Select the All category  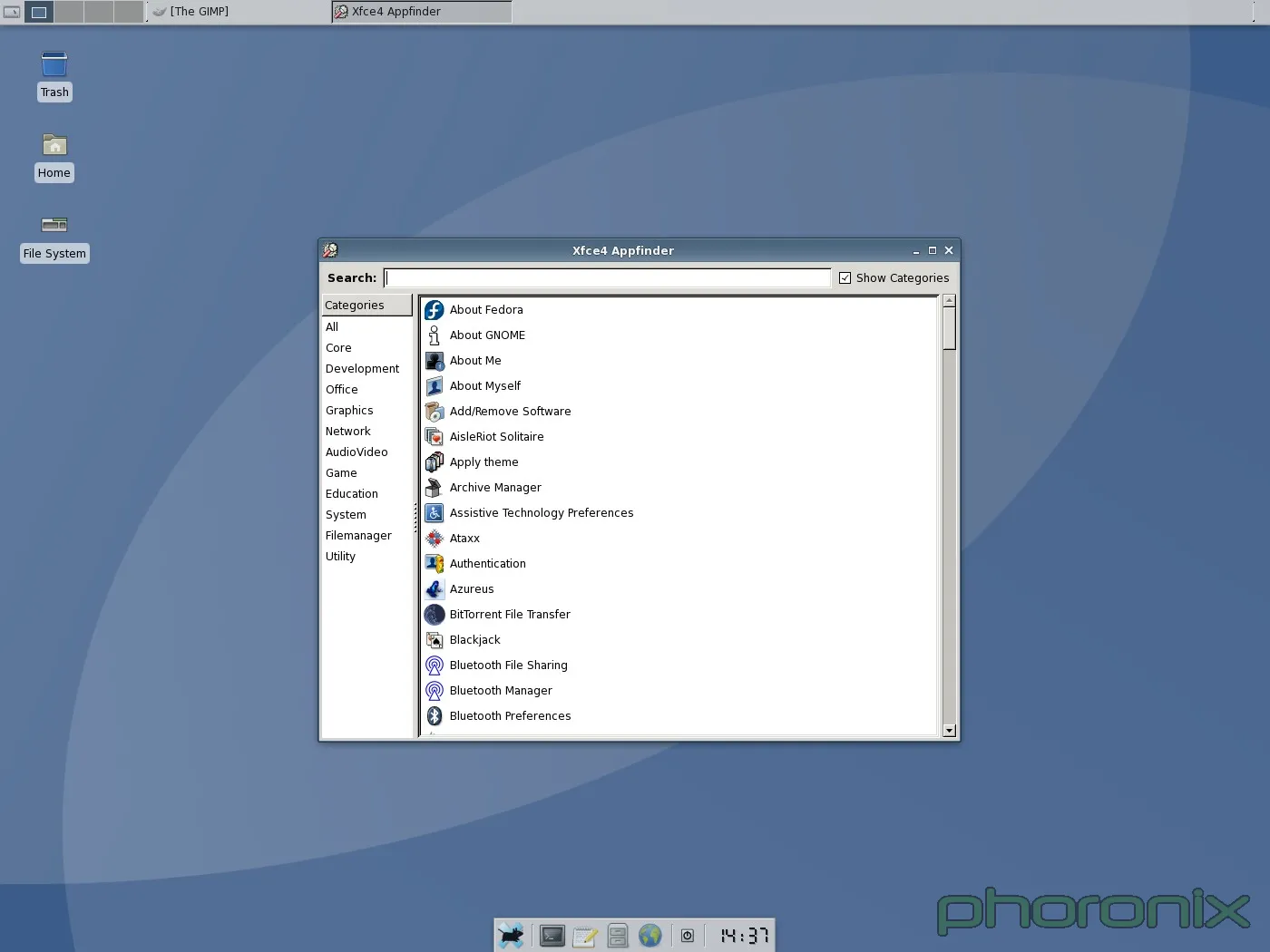[366, 327]
